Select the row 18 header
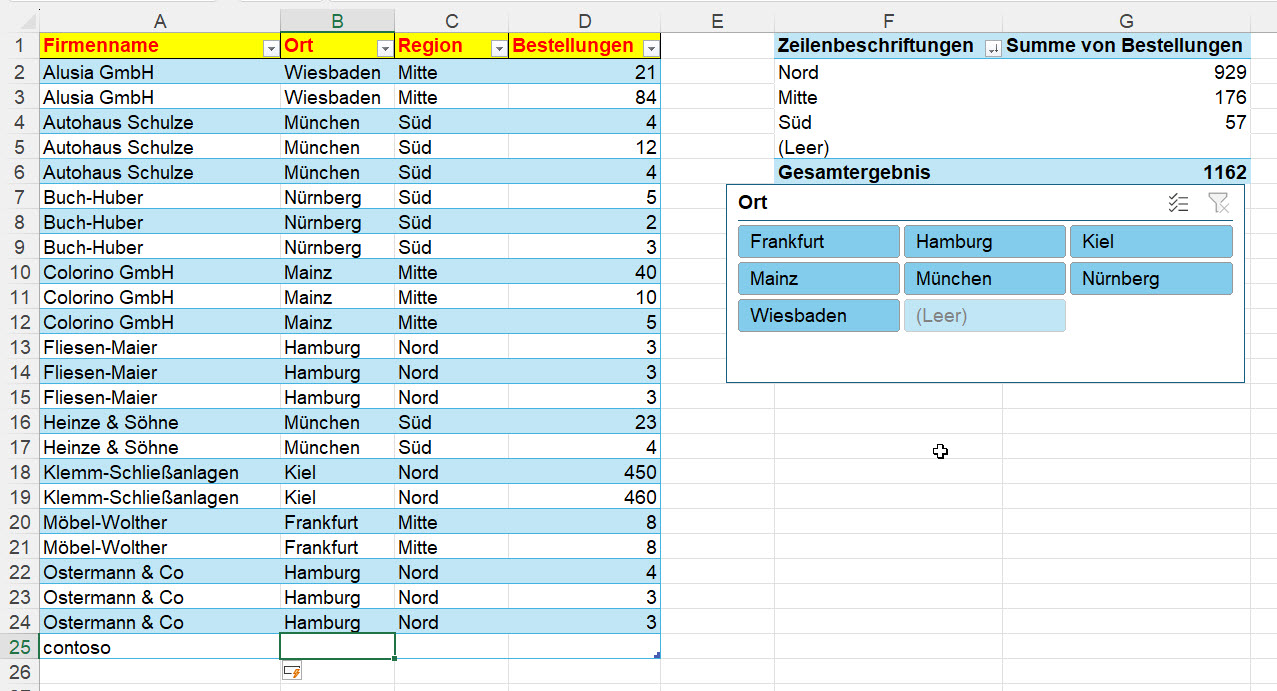1277x691 pixels. pos(19,472)
